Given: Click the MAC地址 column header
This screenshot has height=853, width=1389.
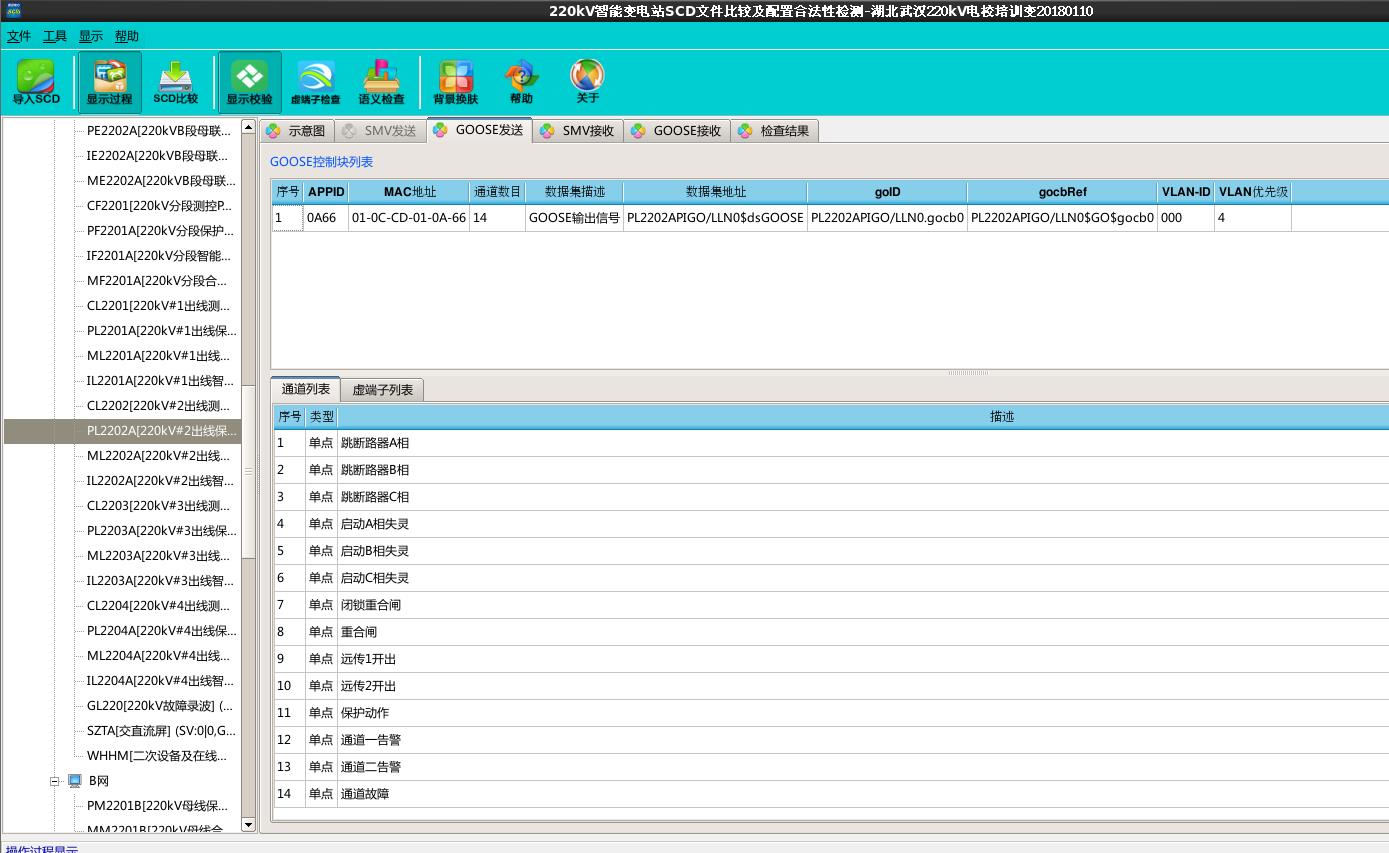Looking at the screenshot, I should [409, 192].
